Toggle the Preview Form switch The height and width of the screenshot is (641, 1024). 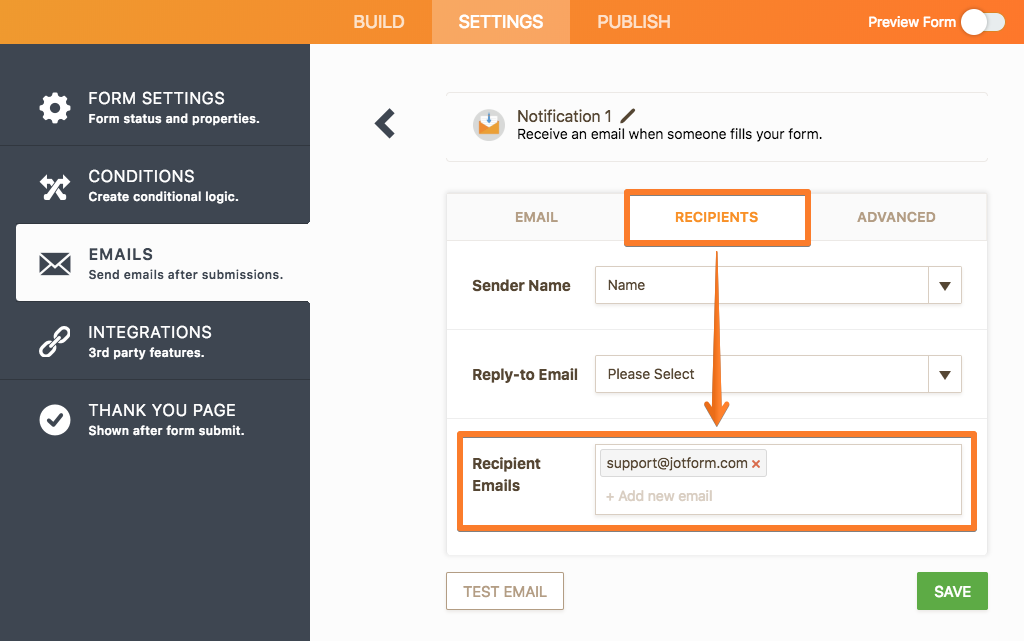click(x=982, y=22)
